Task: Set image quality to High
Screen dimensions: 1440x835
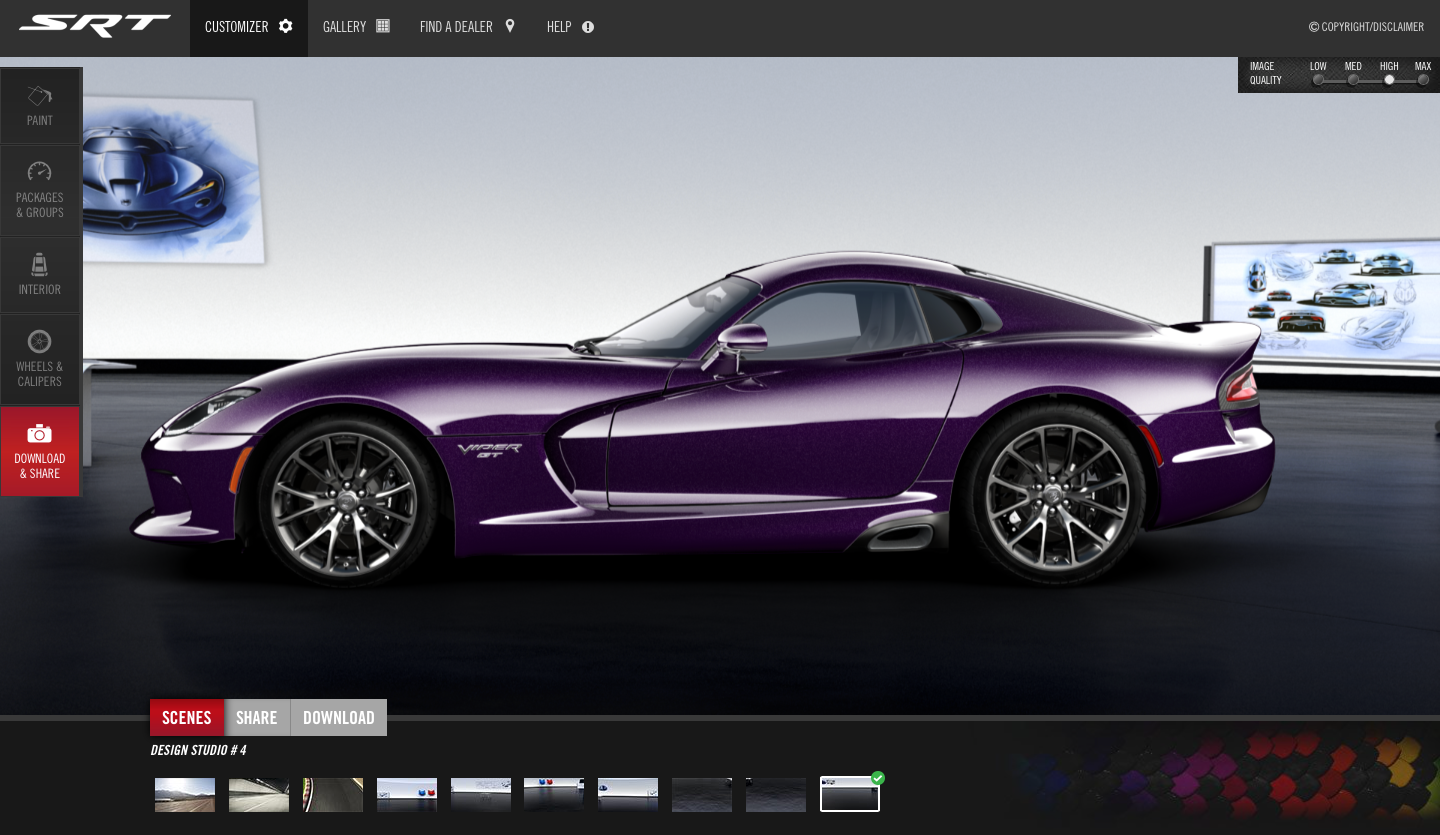Action: [x=1389, y=80]
